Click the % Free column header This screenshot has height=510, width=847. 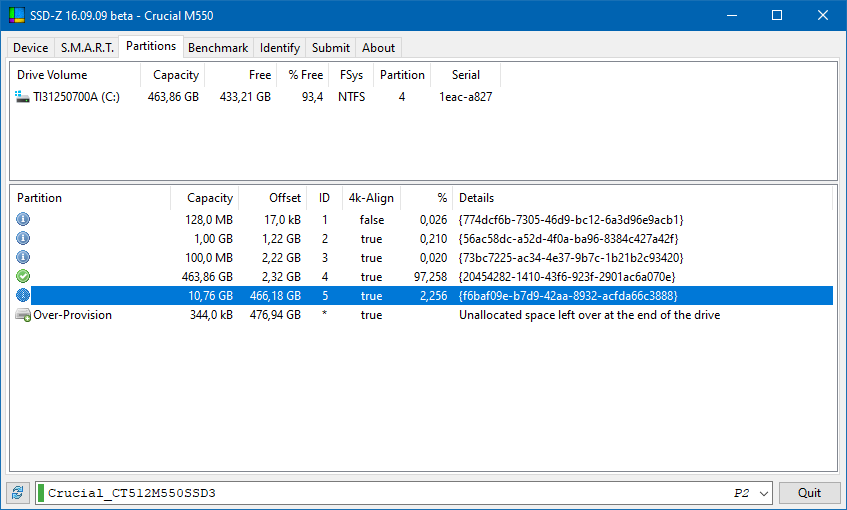(302, 75)
